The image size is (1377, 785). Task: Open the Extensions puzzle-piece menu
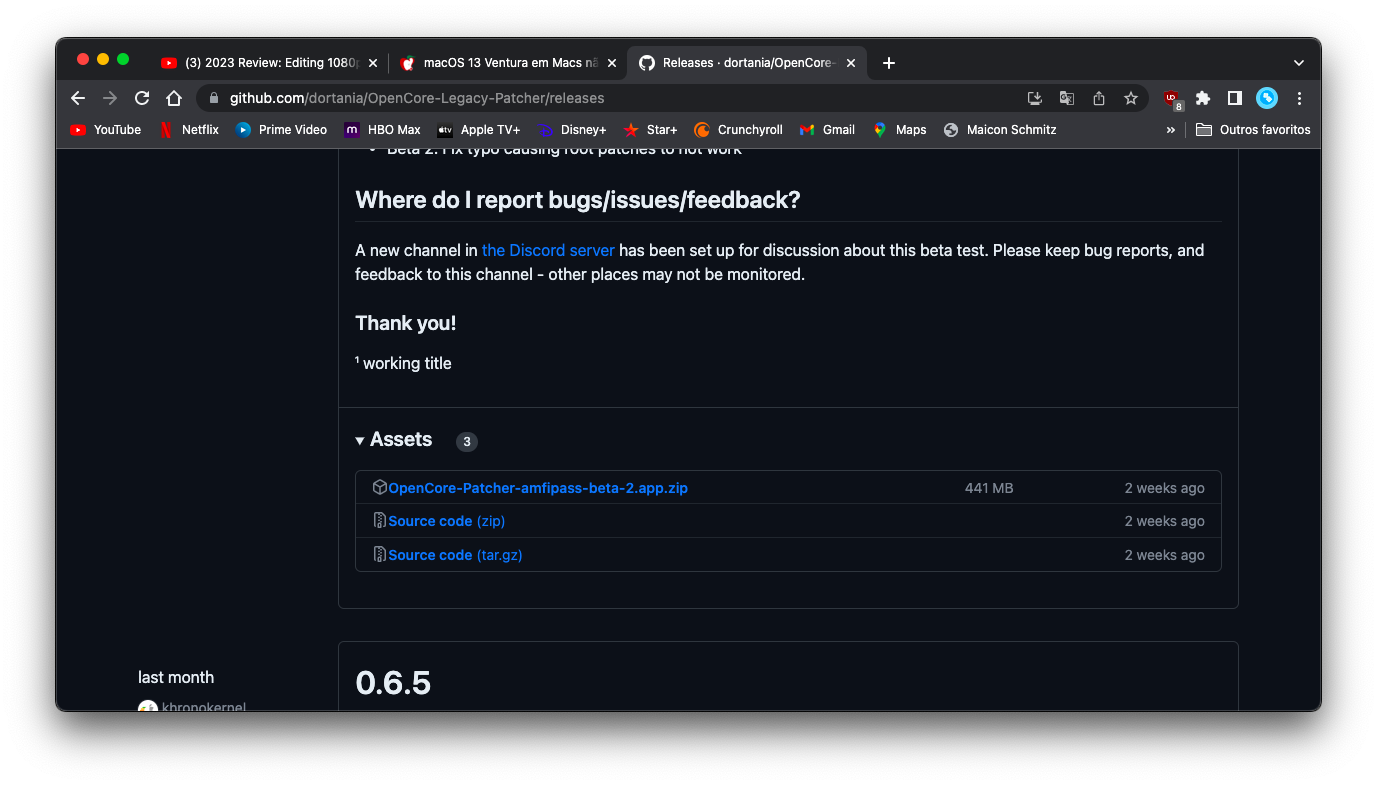click(x=1203, y=98)
